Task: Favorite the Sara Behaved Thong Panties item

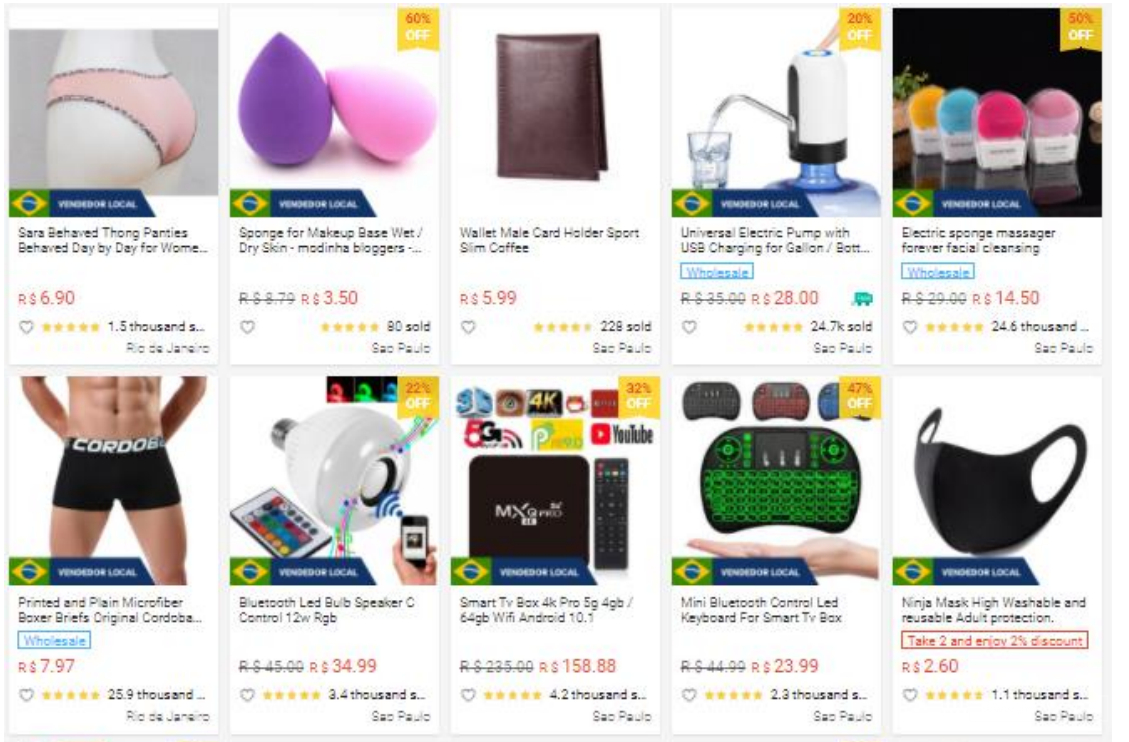Action: 27,327
